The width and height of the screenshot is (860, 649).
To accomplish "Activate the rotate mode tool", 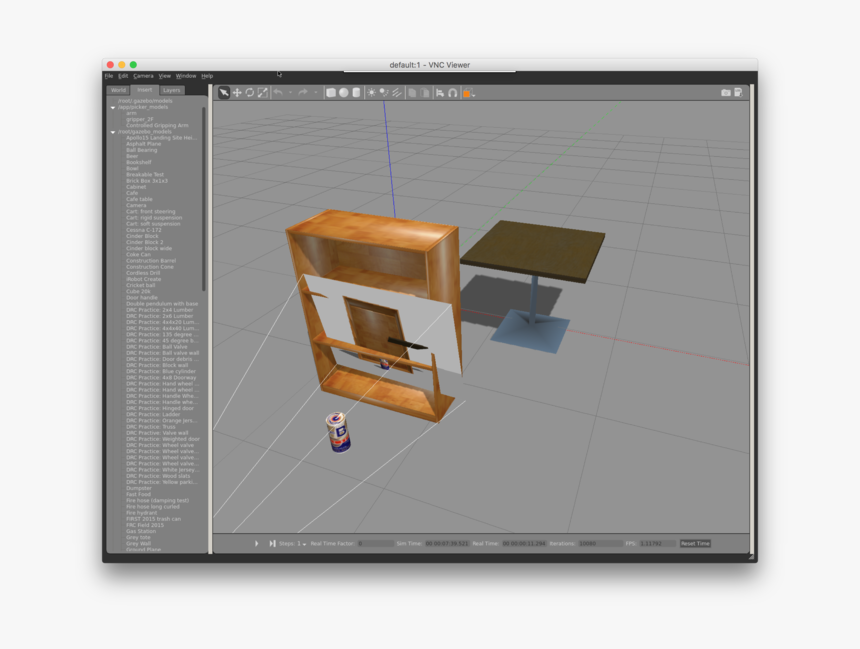I will 249,93.
